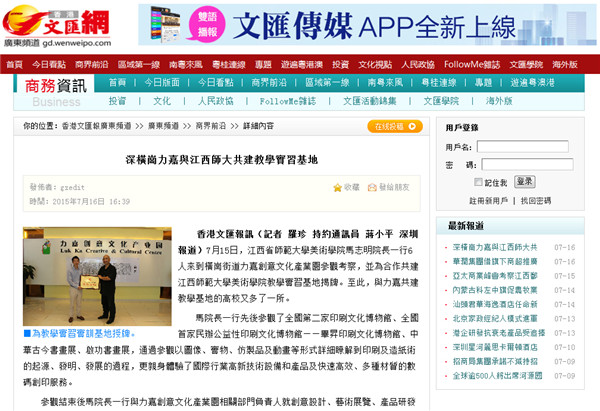Open news 深橫崗力嘉與江西師大共
Viewport: 600px width, 411px height.
(495, 247)
